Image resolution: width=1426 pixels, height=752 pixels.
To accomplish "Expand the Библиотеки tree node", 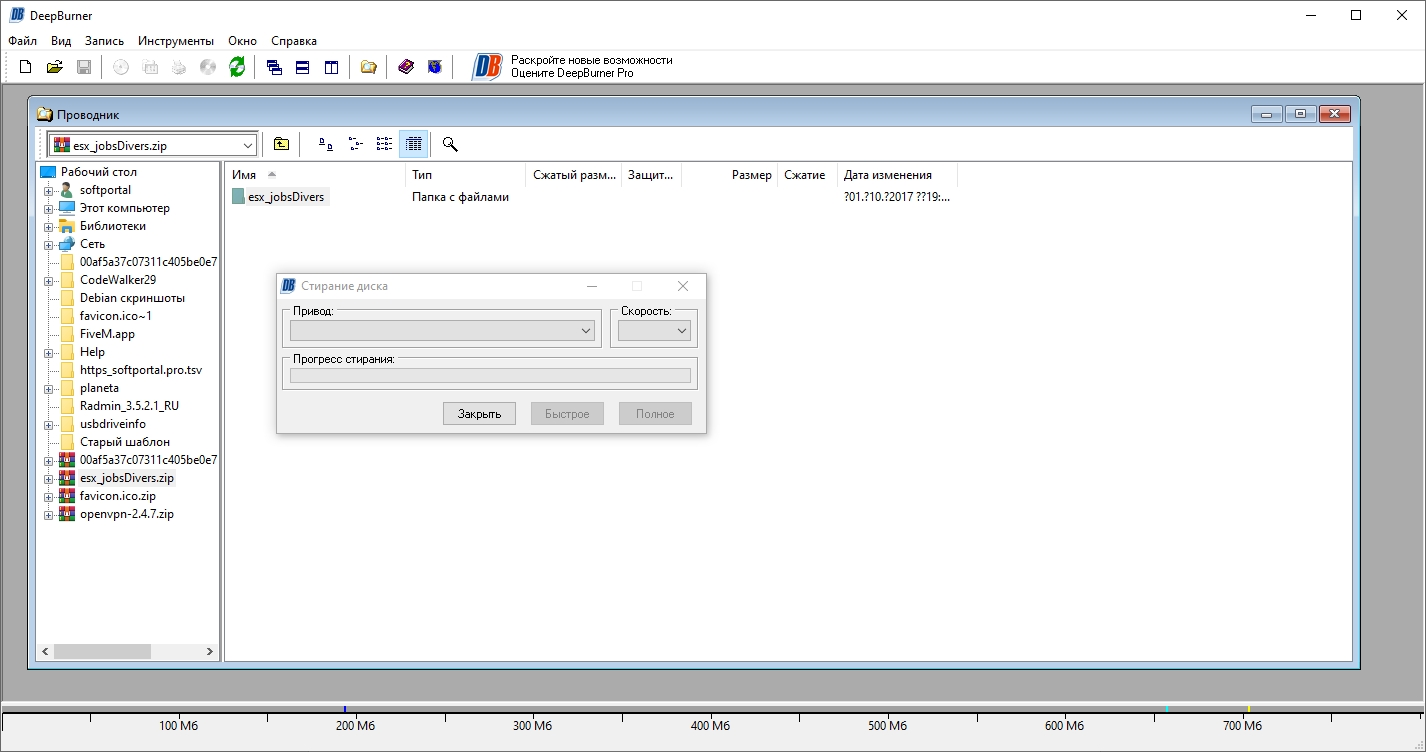I will (47, 227).
